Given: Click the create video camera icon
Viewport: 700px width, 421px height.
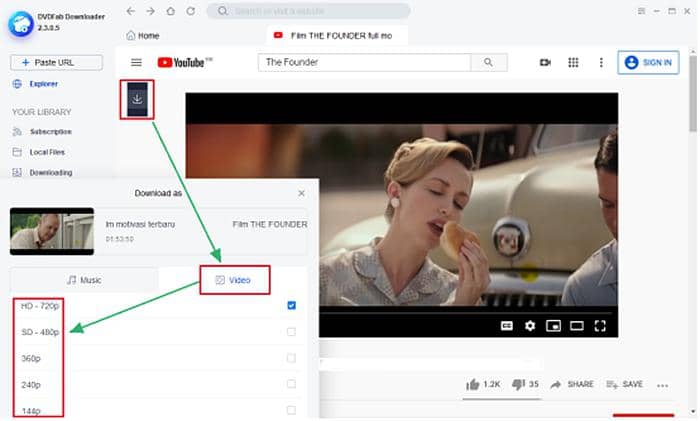Looking at the screenshot, I should (x=545, y=63).
